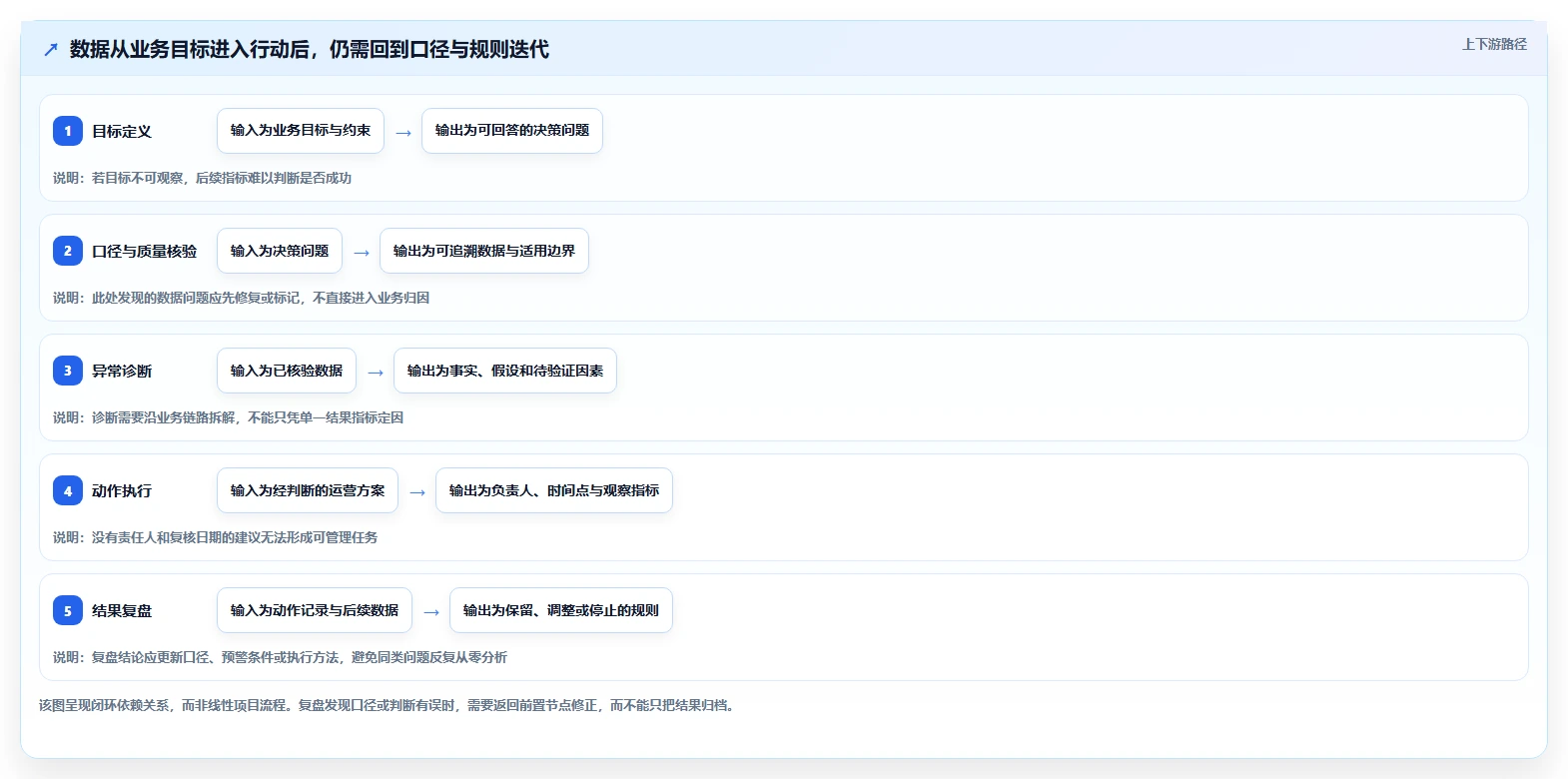Click the 输出为事实、假设和待验证因素 box
Screen dimensions: 1568x779
point(505,371)
